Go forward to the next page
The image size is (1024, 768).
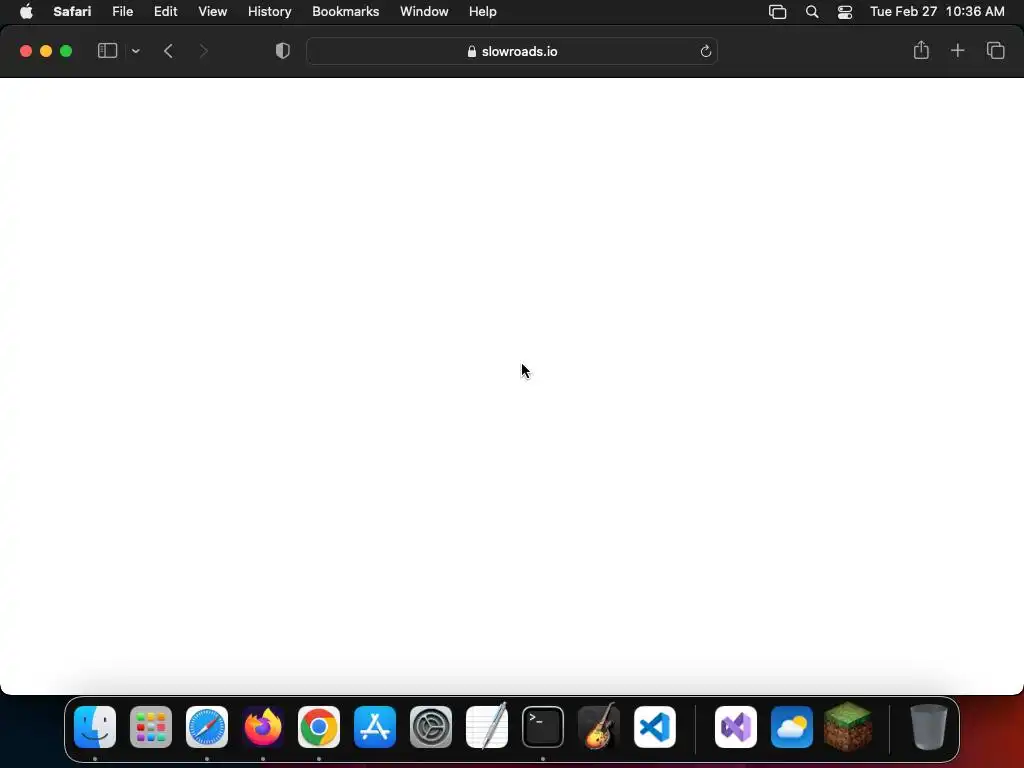click(x=204, y=51)
